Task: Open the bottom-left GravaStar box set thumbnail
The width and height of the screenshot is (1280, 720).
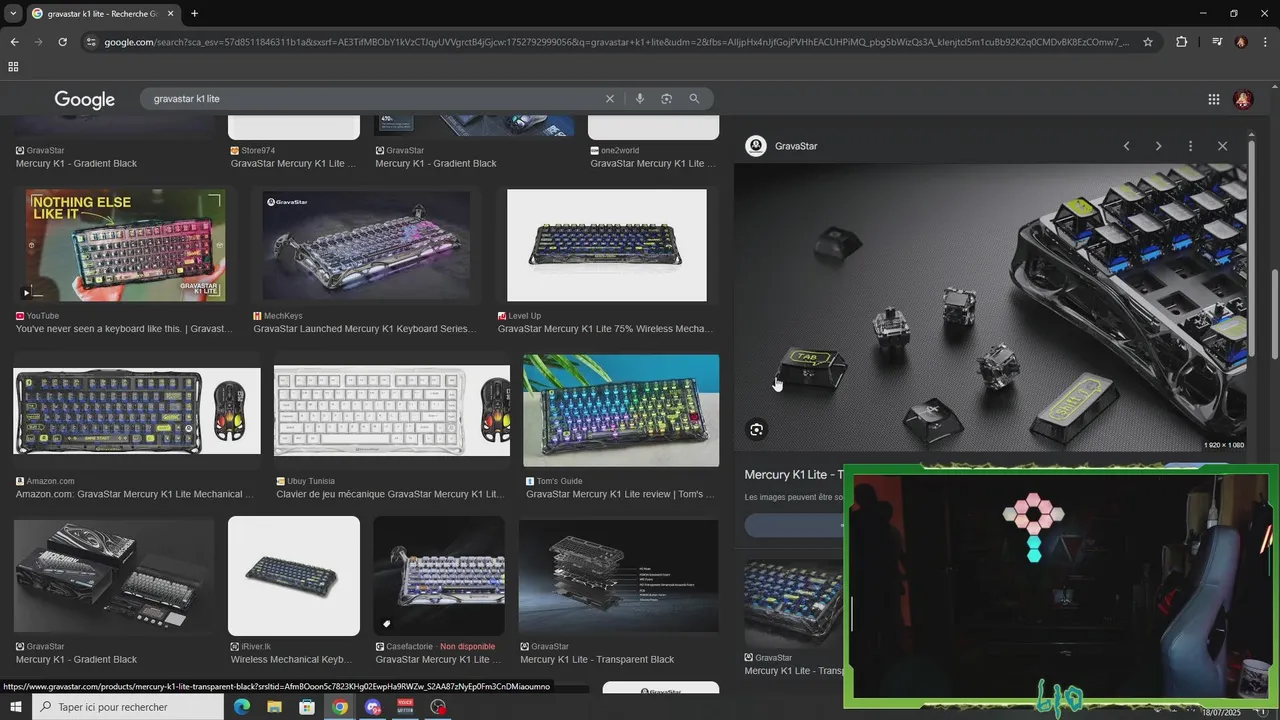Action: [114, 576]
